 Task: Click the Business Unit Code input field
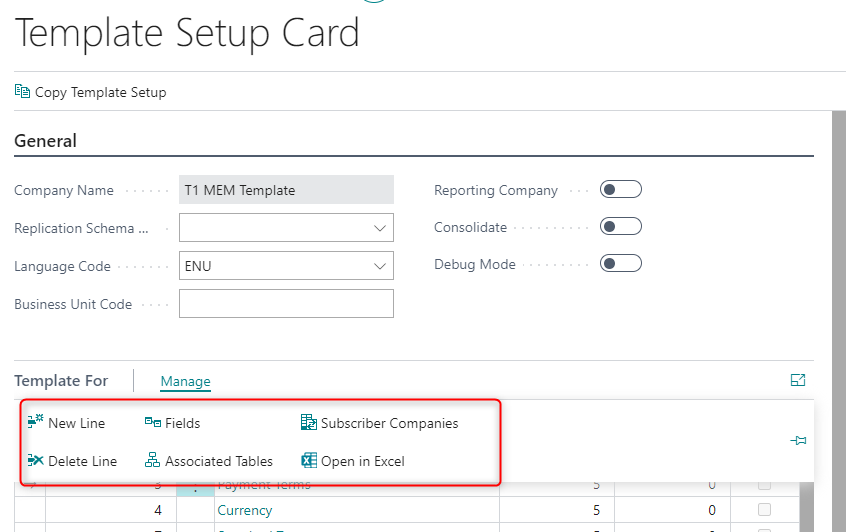(x=286, y=304)
